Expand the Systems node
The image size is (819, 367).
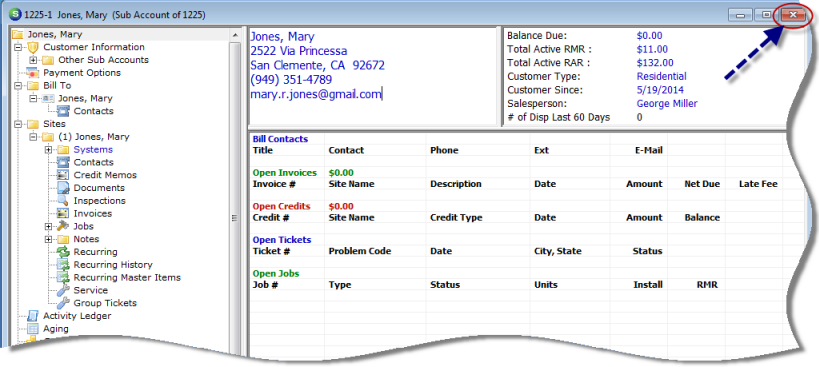(x=49, y=150)
